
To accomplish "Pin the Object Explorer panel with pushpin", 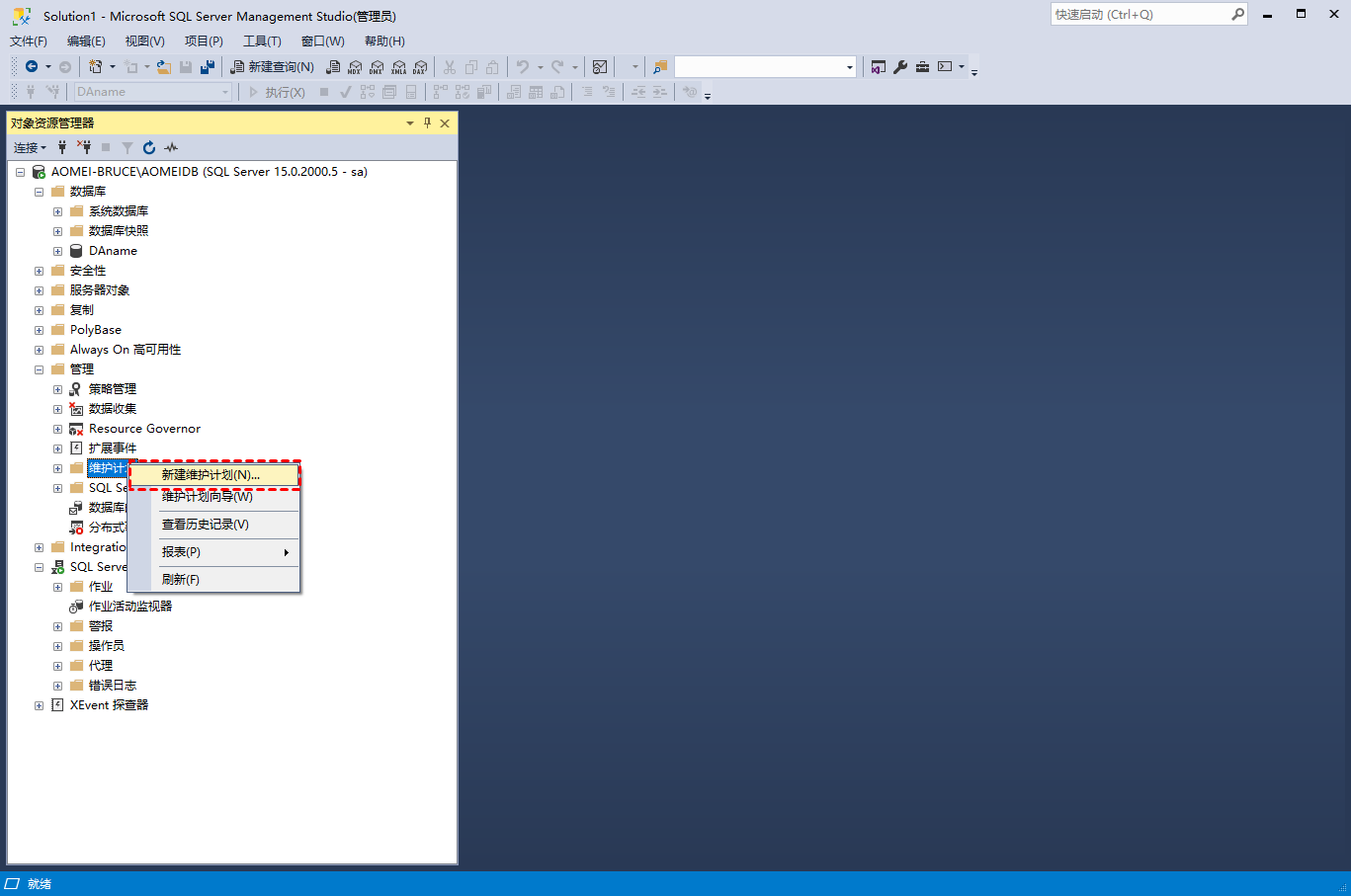I will 427,123.
